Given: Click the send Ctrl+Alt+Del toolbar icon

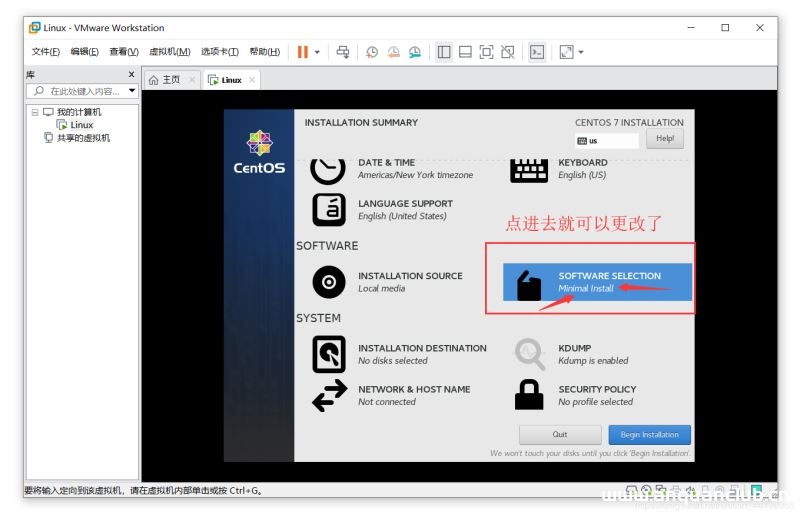Looking at the screenshot, I should pyautogui.click(x=343, y=52).
